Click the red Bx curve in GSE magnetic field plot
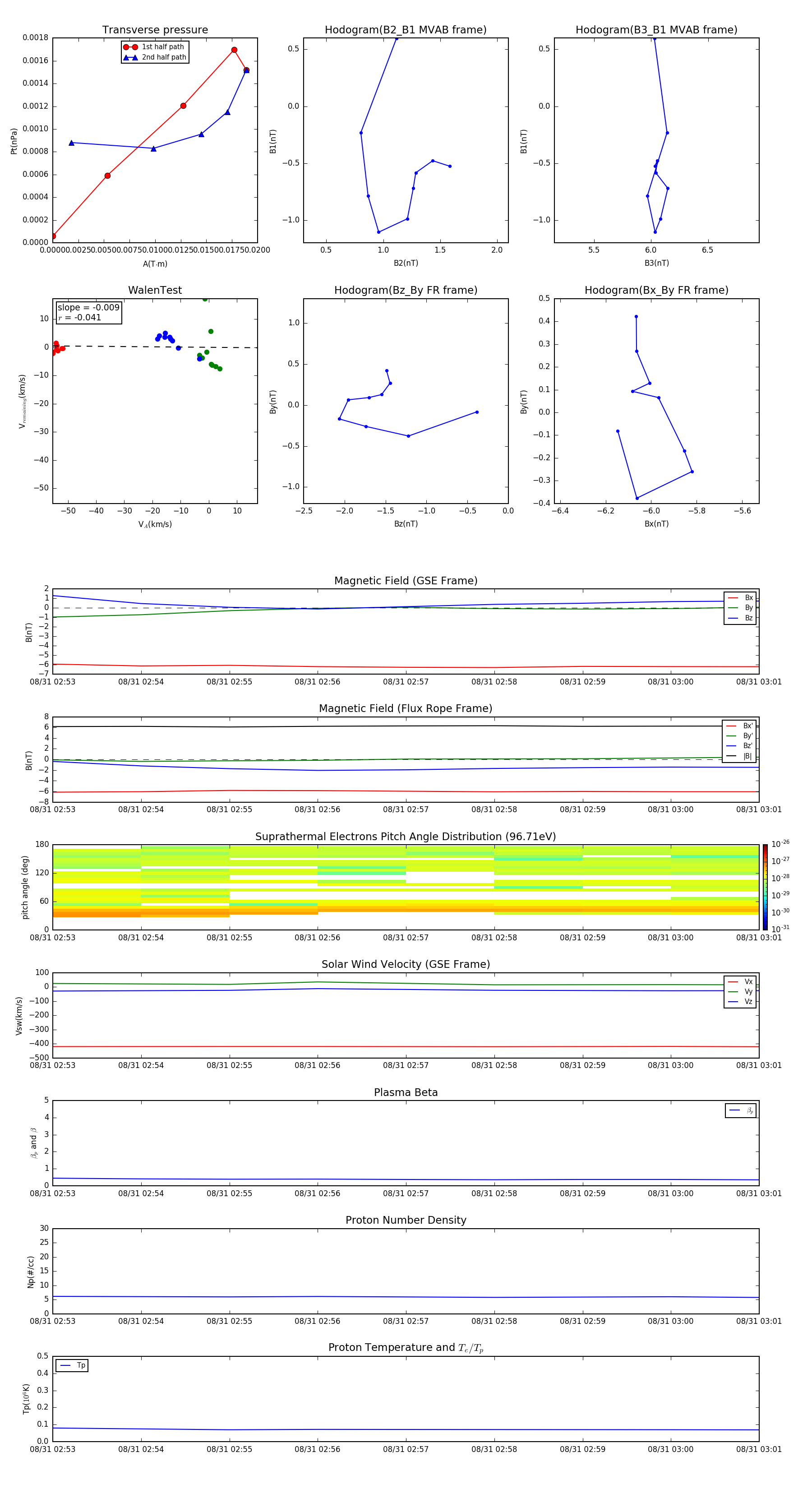 (x=406, y=667)
